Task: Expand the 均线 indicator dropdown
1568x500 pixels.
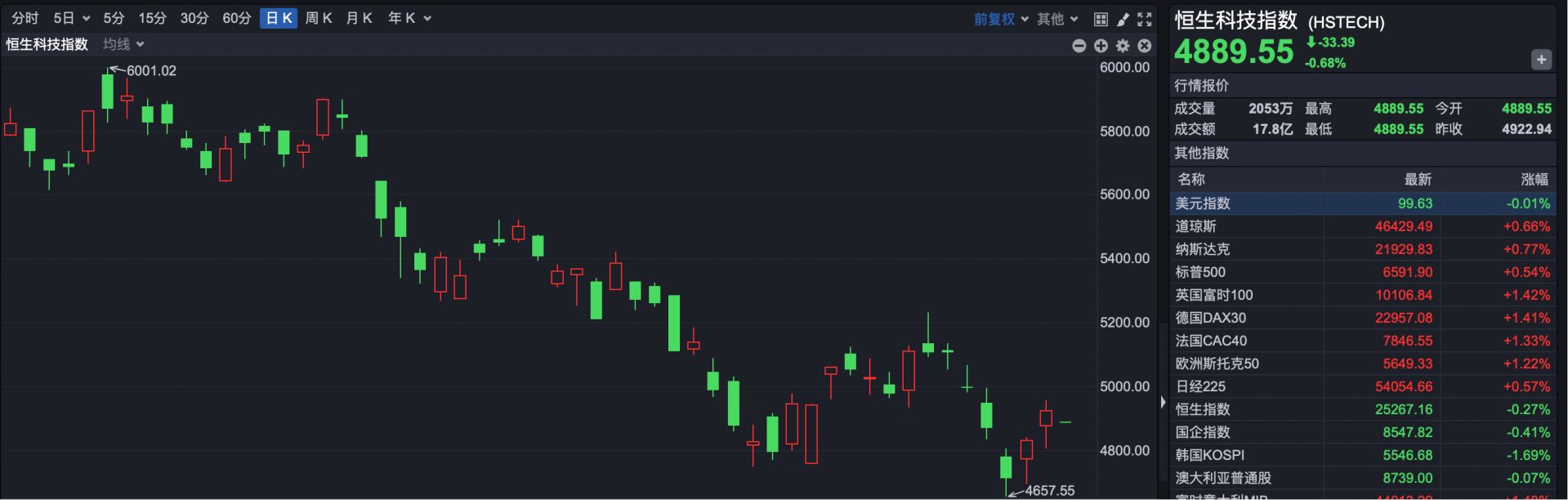Action: coord(123,44)
